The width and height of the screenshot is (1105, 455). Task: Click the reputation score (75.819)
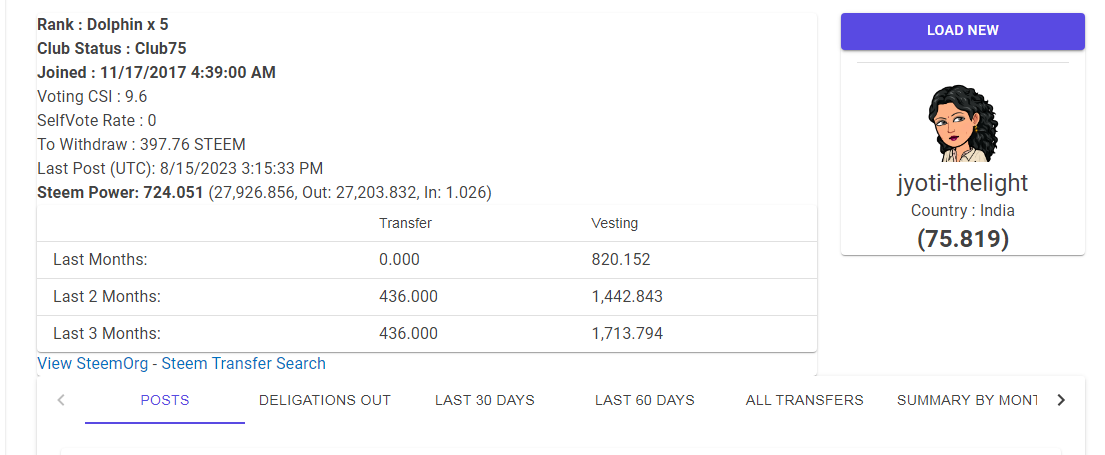pos(962,239)
